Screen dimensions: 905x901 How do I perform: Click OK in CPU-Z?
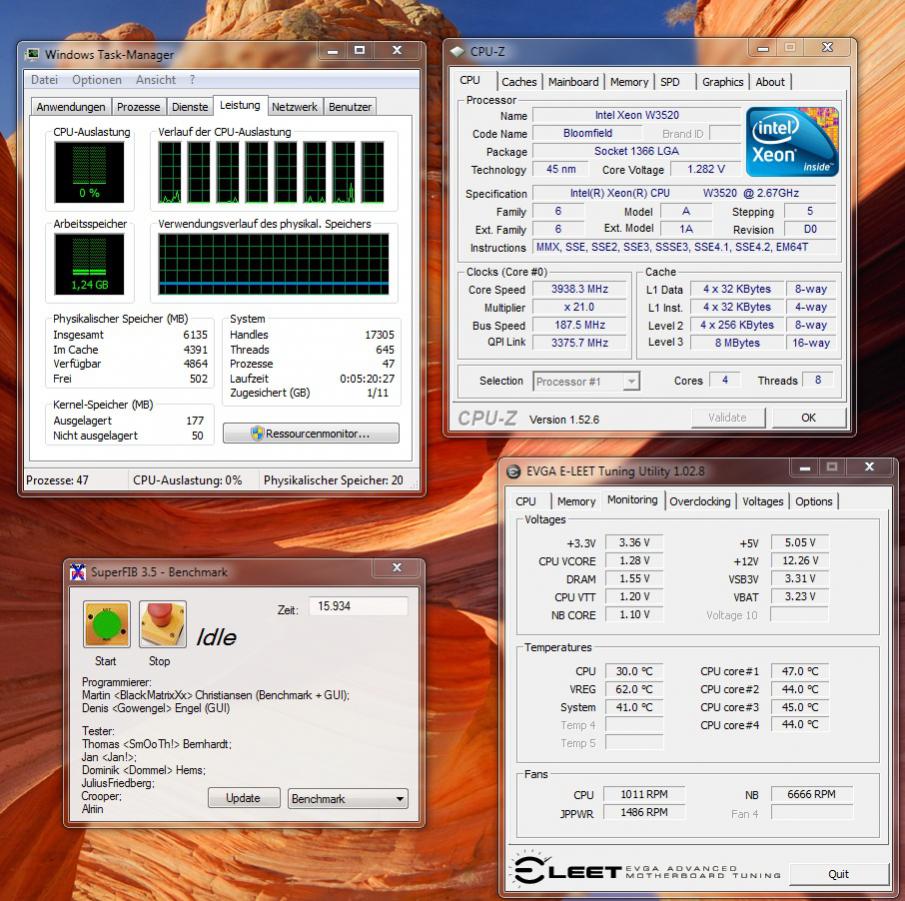(x=809, y=417)
